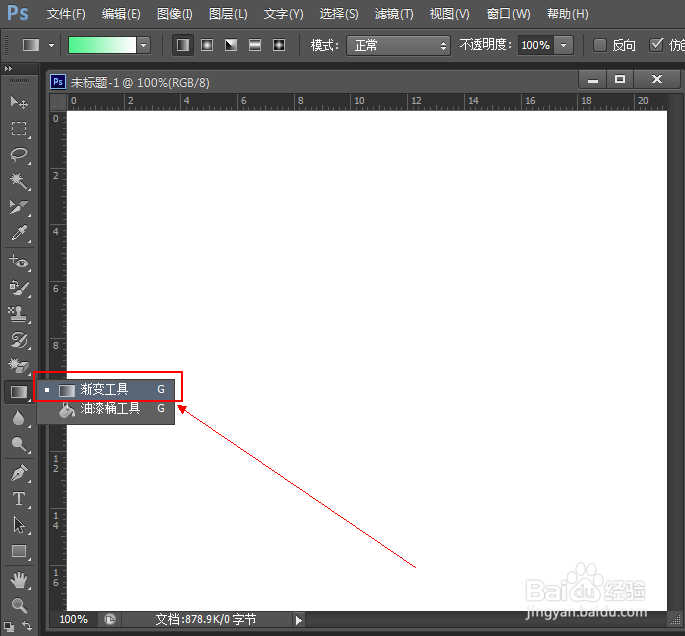The height and width of the screenshot is (636, 685).
Task: Open the 帮助(H) menu
Action: 567,14
